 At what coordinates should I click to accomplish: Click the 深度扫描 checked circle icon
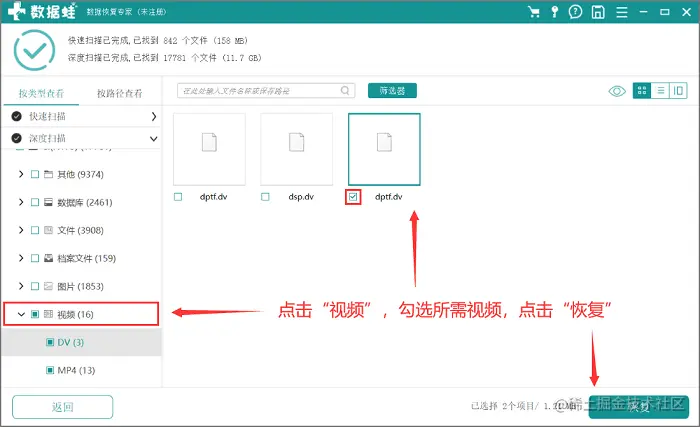pyautogui.click(x=17, y=138)
